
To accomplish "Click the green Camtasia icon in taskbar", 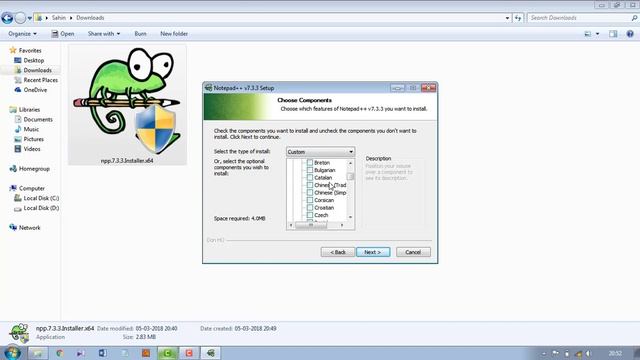I will click(x=168, y=353).
